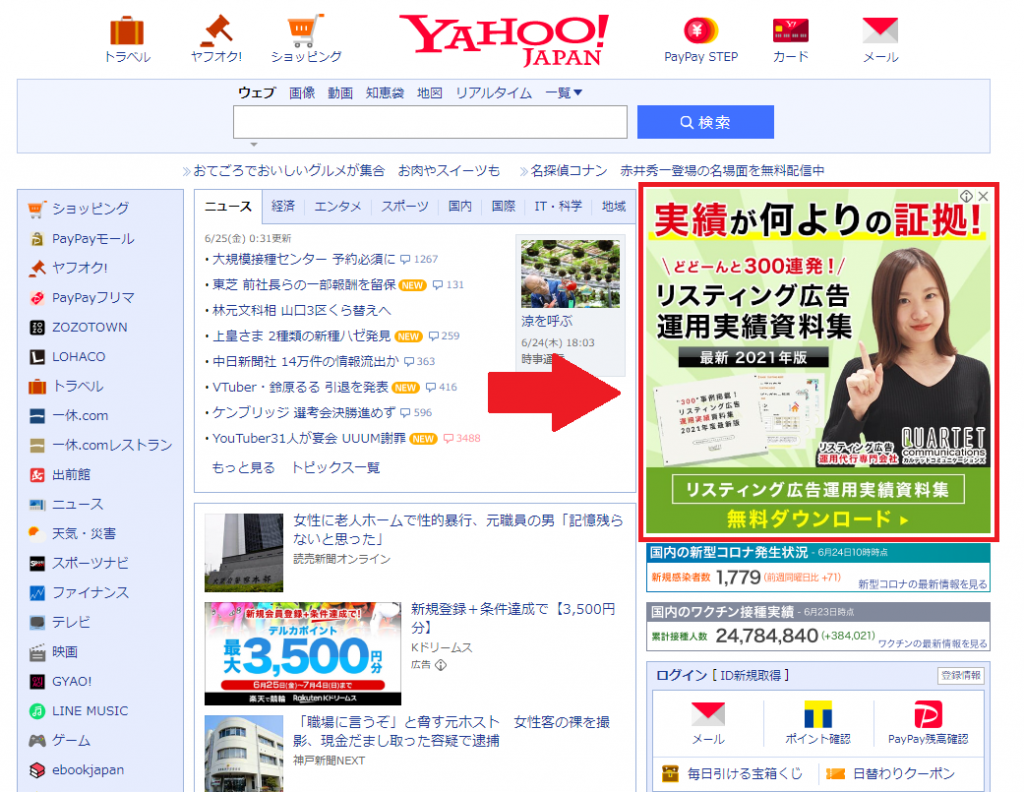The width and height of the screenshot is (1024, 792).
Task: Switch to the 国際 news tab
Action: point(504,206)
